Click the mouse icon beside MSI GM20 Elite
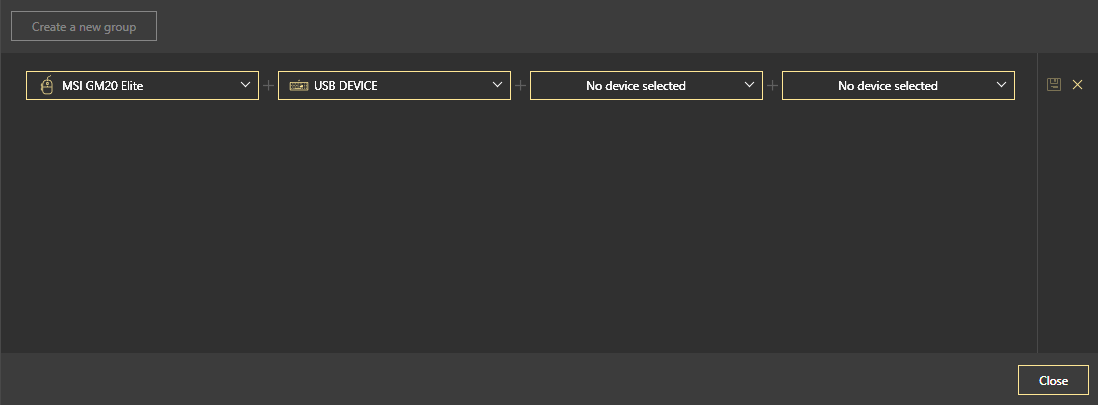The height and width of the screenshot is (405, 1098). point(46,86)
